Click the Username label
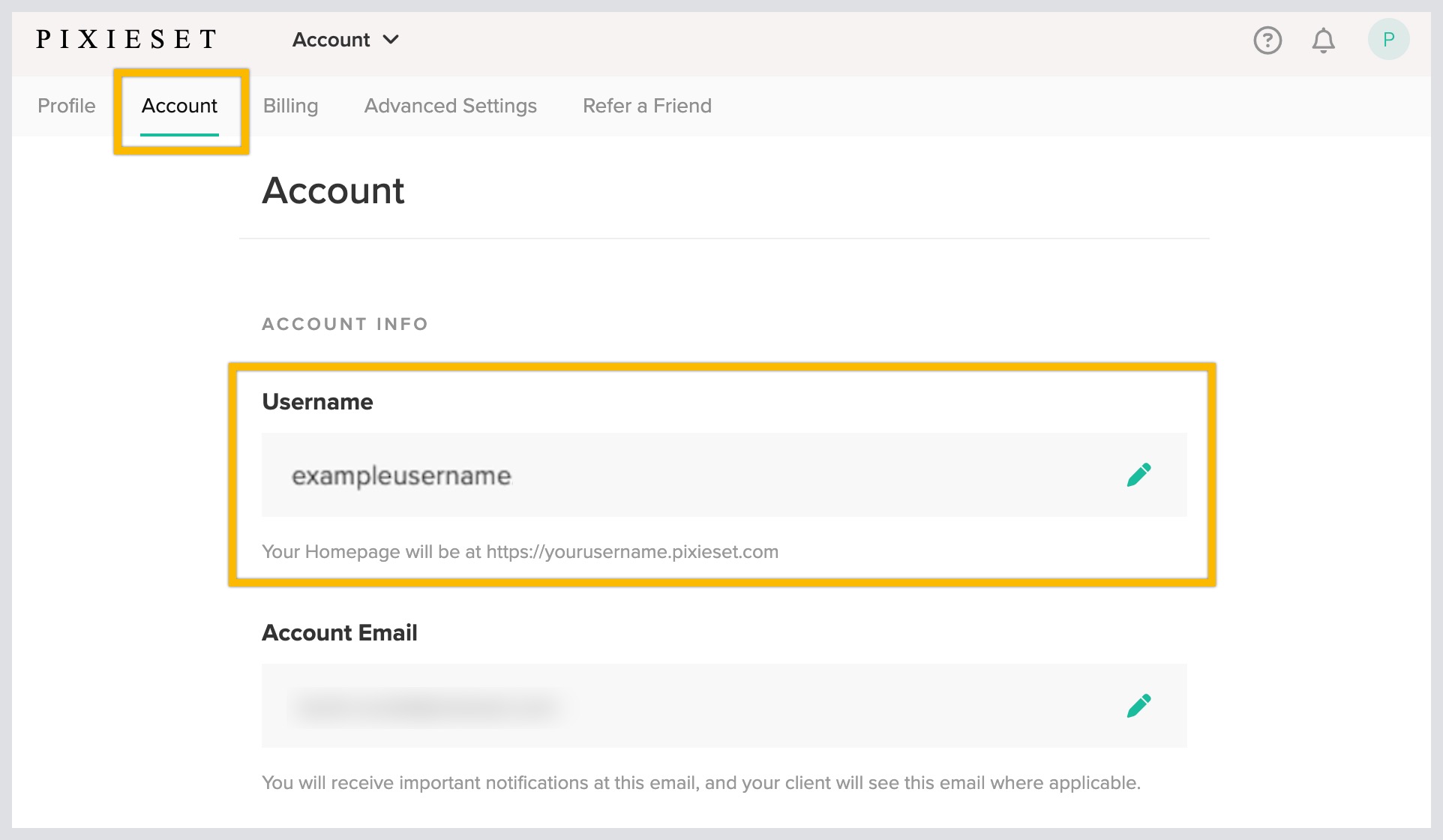The height and width of the screenshot is (840, 1443). (x=317, y=402)
